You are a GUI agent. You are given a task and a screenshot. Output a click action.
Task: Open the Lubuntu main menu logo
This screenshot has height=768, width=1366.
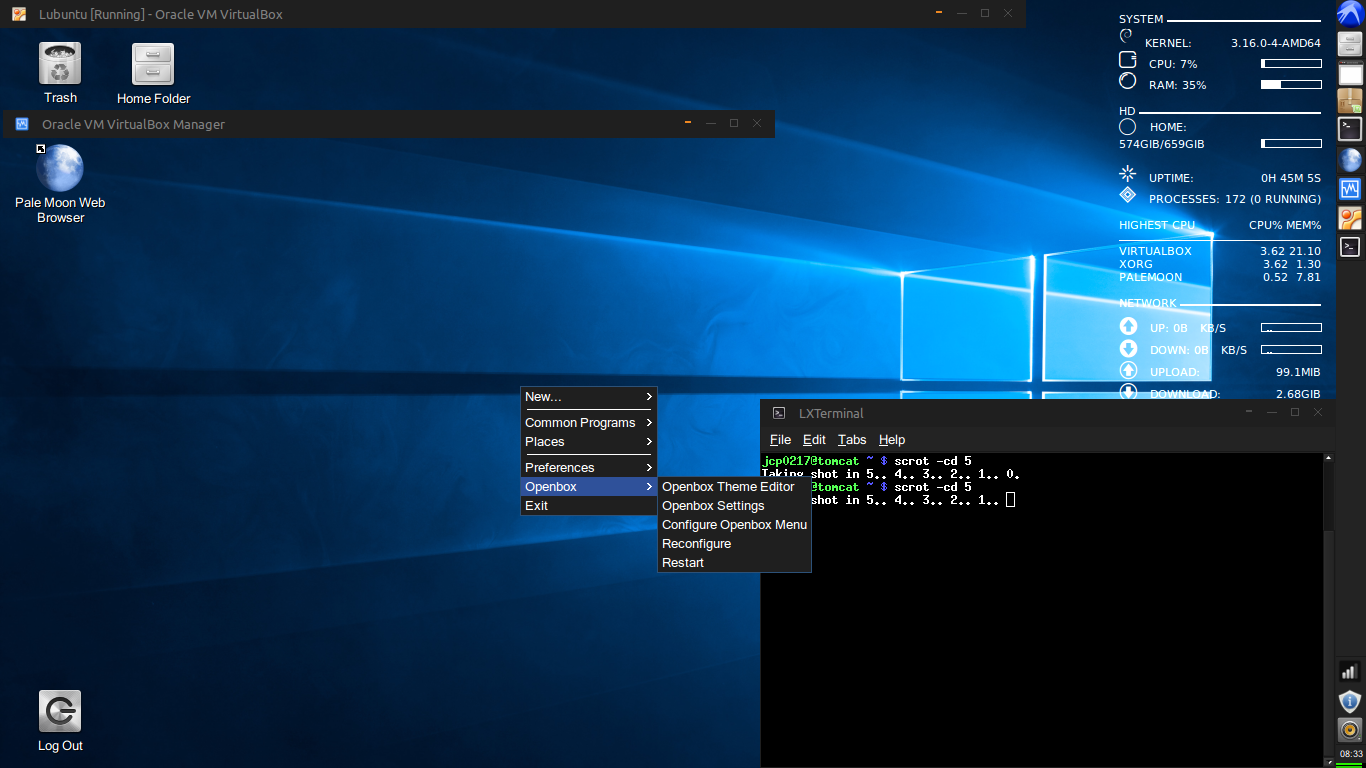(x=1350, y=12)
